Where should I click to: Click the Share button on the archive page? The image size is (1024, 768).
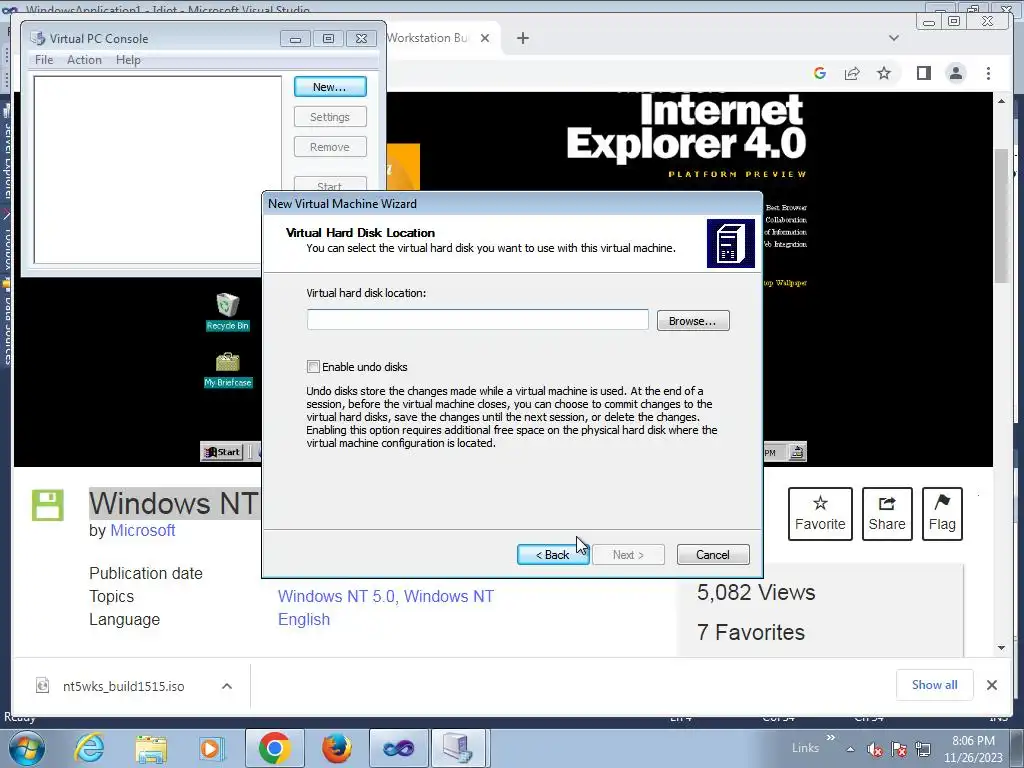(887, 514)
